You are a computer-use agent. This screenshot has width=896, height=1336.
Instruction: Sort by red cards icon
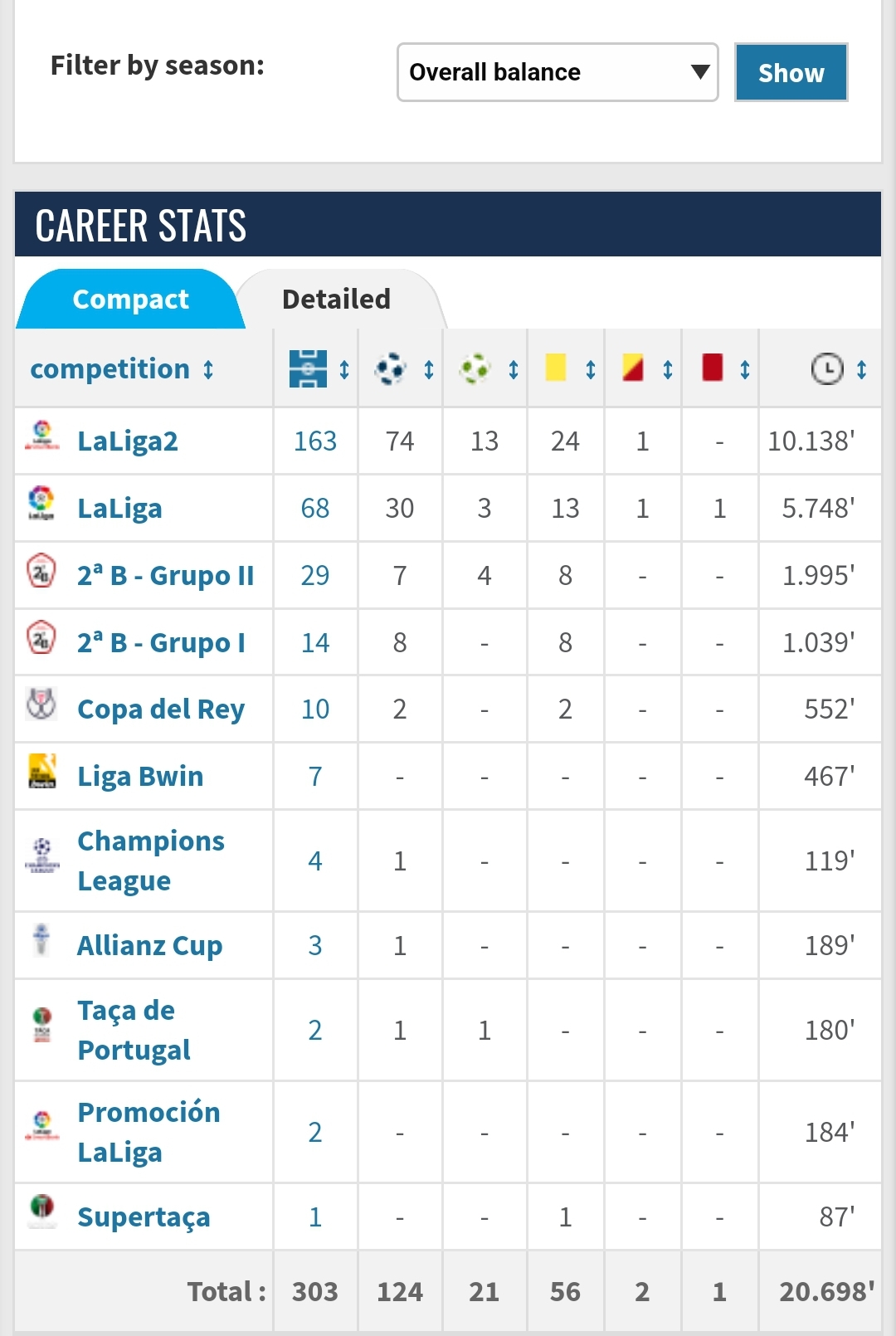(x=712, y=367)
